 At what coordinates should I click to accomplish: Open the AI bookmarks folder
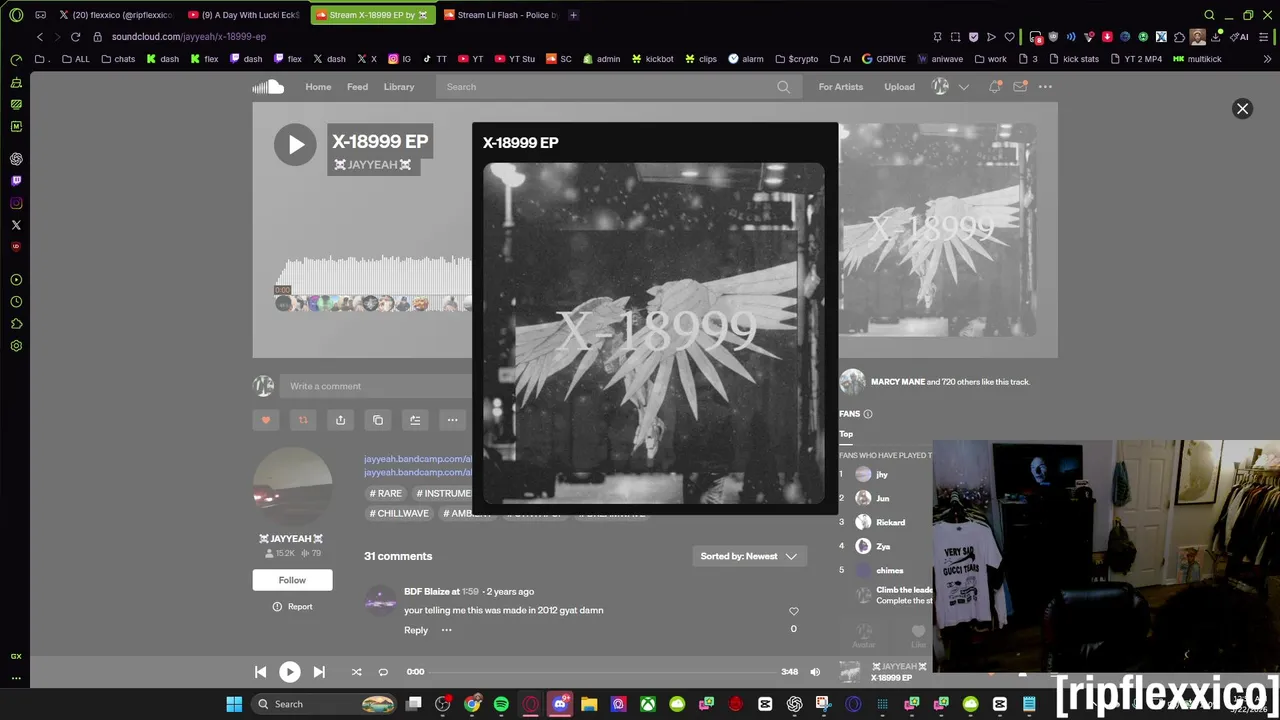click(840, 59)
